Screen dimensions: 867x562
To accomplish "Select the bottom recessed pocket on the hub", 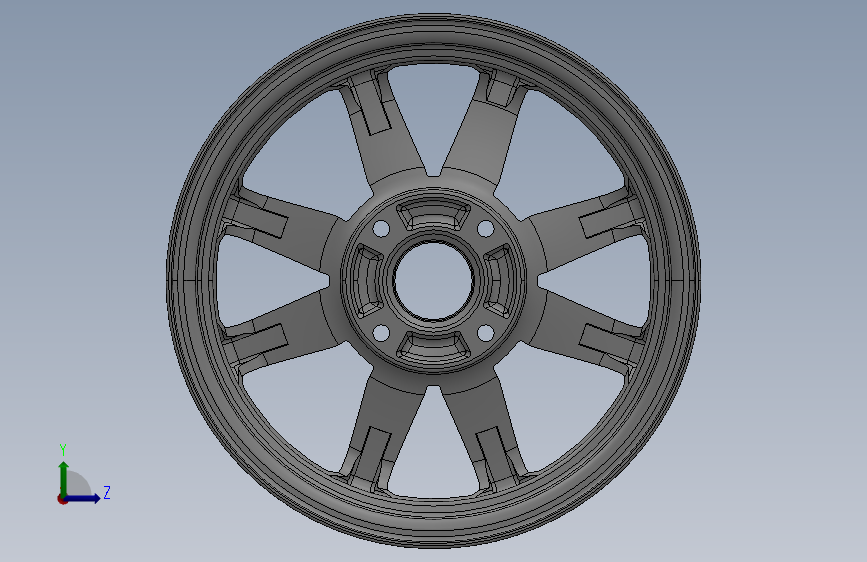I will [x=434, y=345].
